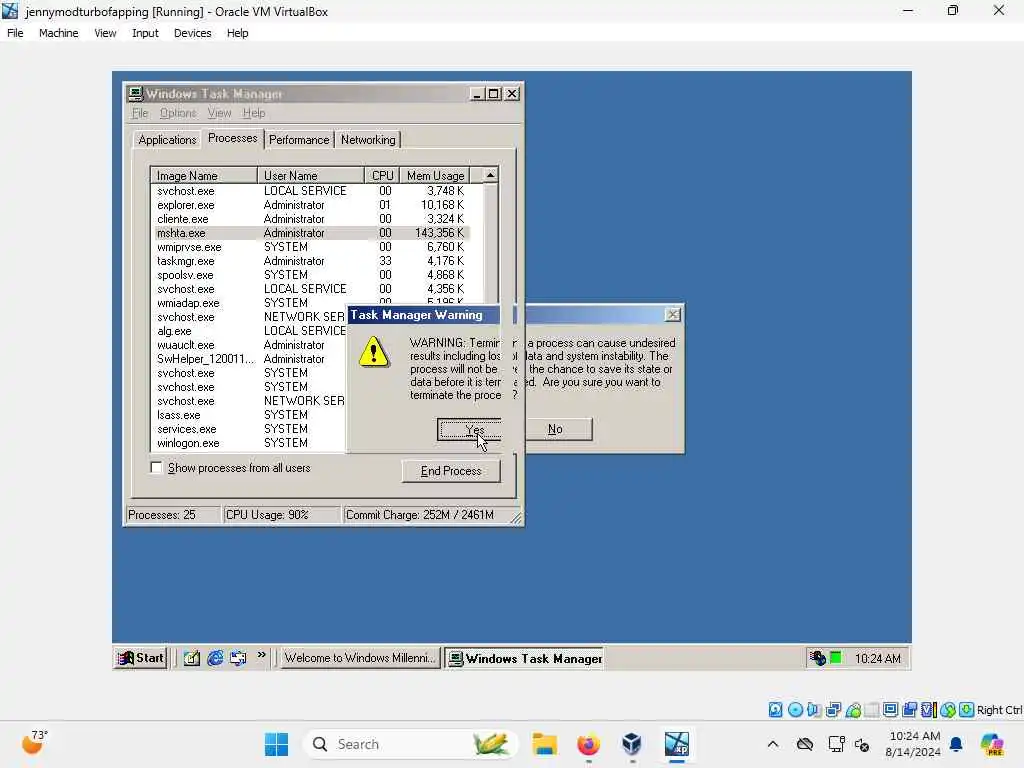Click the display settings icon in VirtualBox status bar
The height and width of the screenshot is (768, 1024).
click(x=890, y=710)
